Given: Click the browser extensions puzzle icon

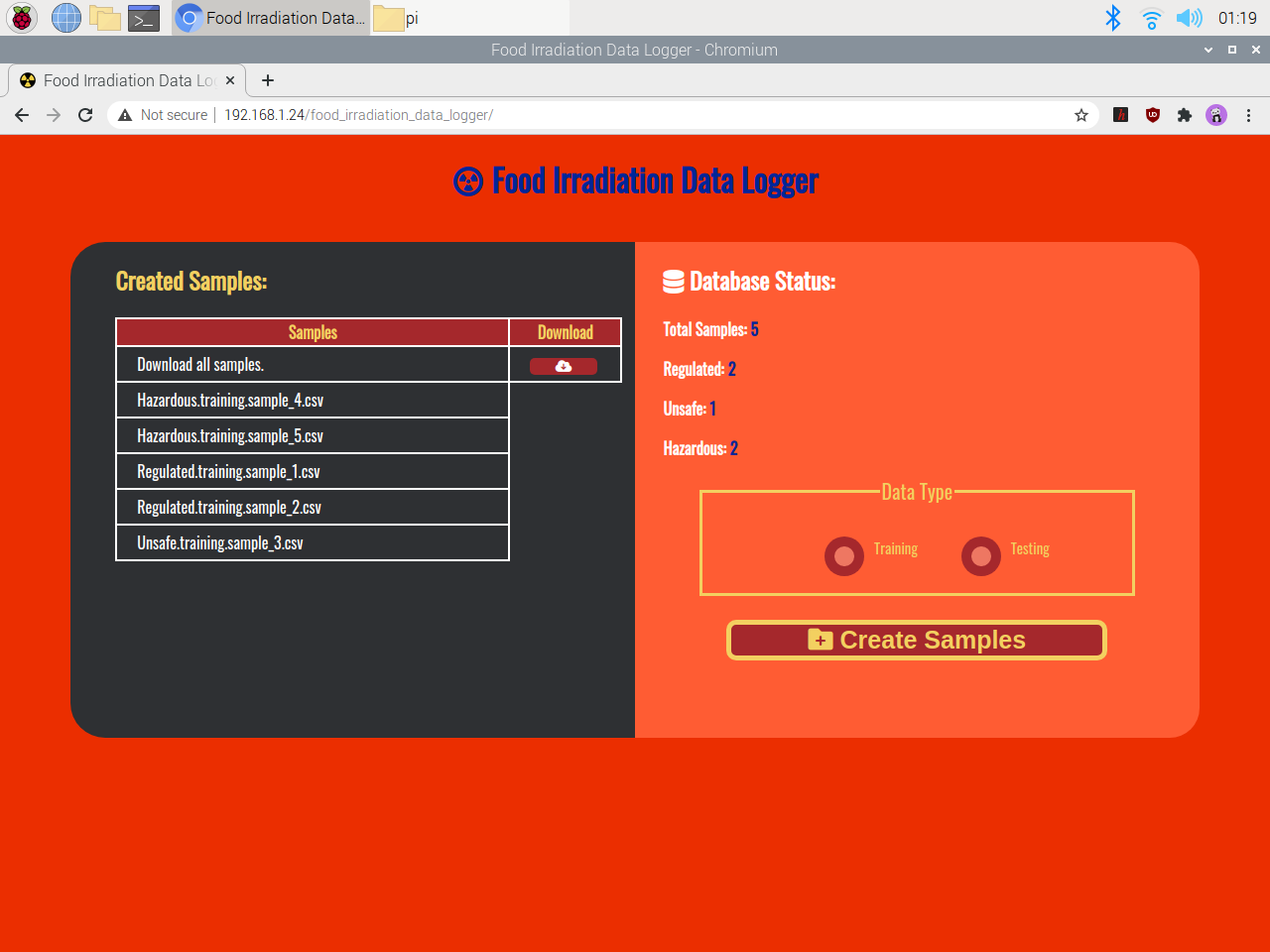Looking at the screenshot, I should (x=1184, y=115).
